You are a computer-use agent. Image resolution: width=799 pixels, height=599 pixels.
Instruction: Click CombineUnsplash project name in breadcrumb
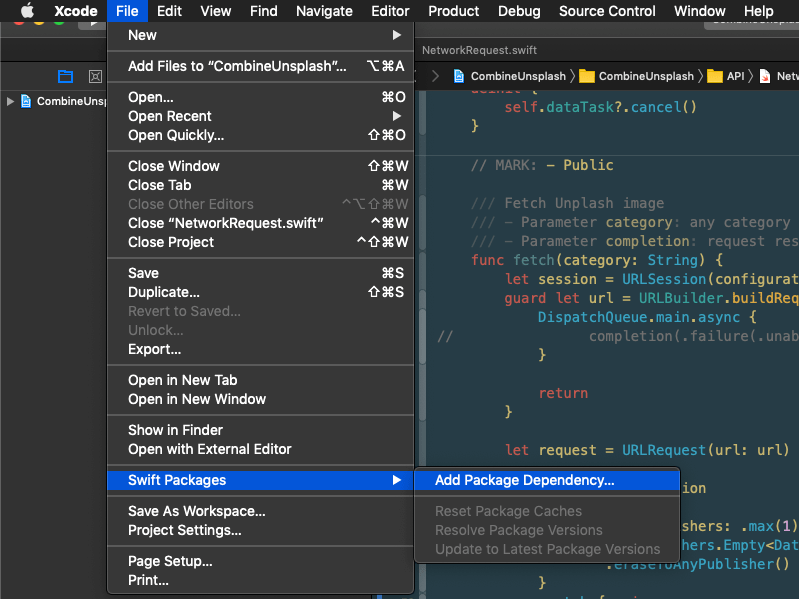pos(518,76)
